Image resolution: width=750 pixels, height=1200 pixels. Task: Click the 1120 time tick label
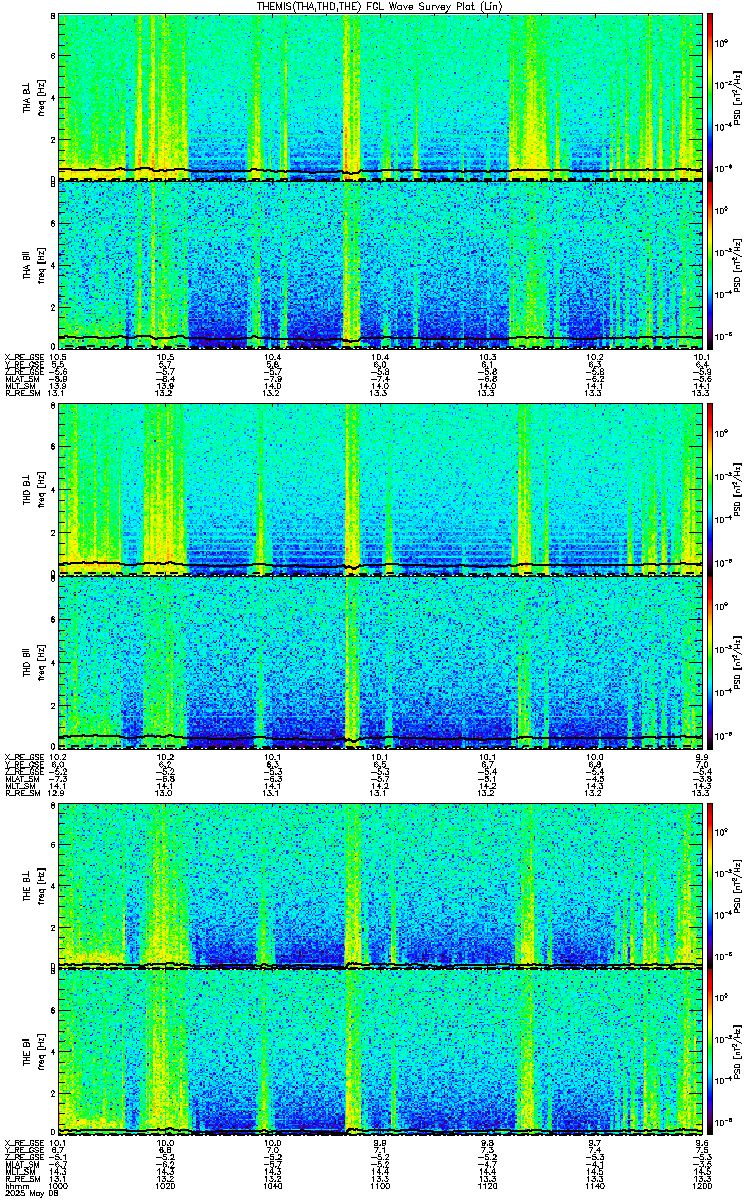coord(487,1186)
